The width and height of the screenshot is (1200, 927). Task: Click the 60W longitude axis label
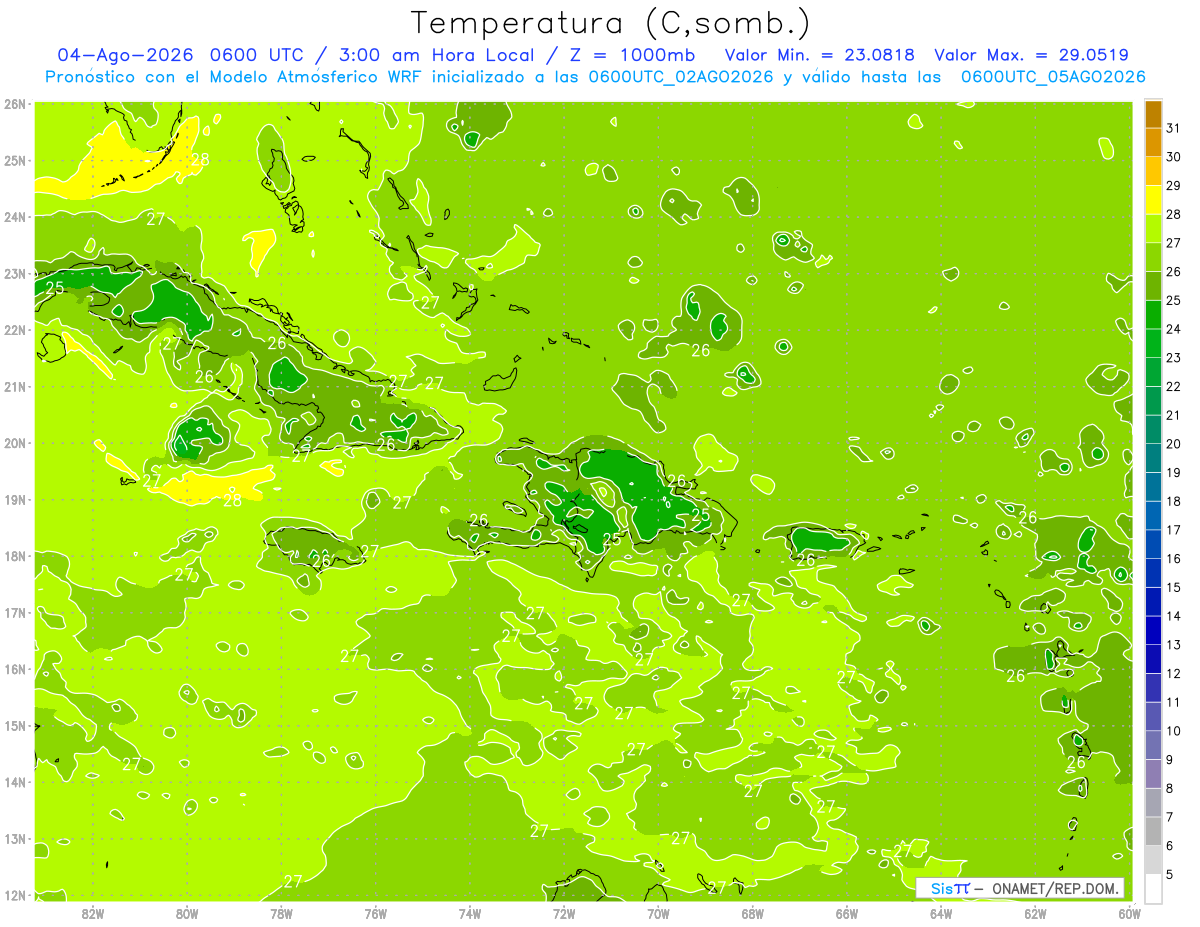click(x=1129, y=914)
